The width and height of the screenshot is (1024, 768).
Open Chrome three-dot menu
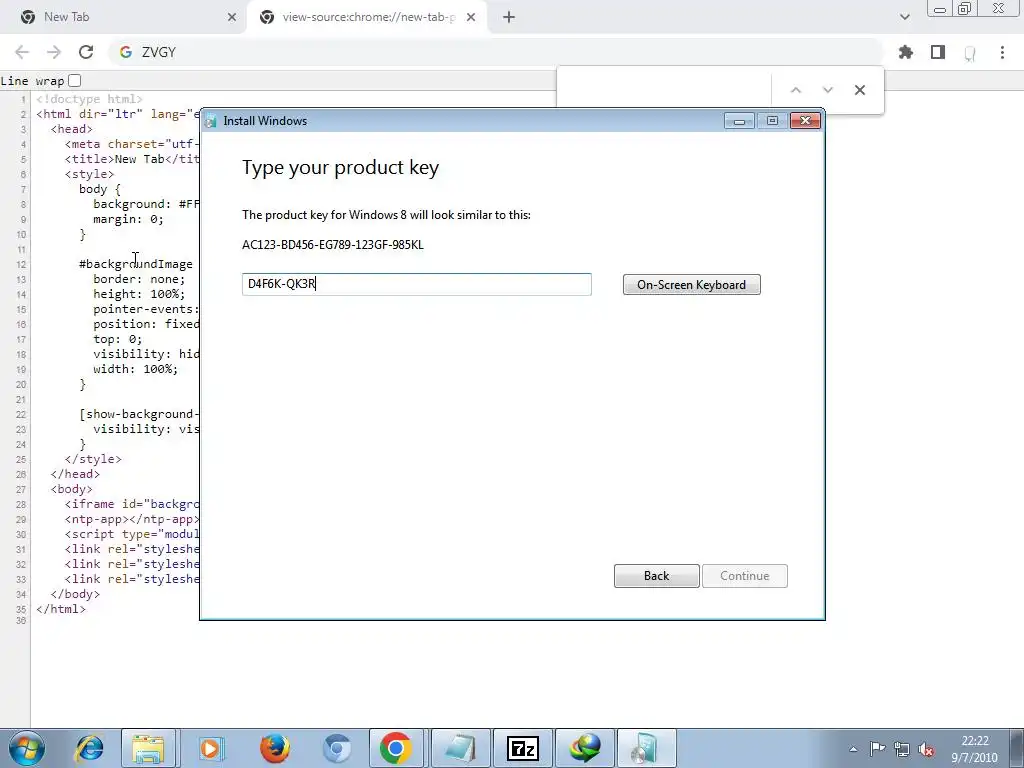pos(1002,52)
